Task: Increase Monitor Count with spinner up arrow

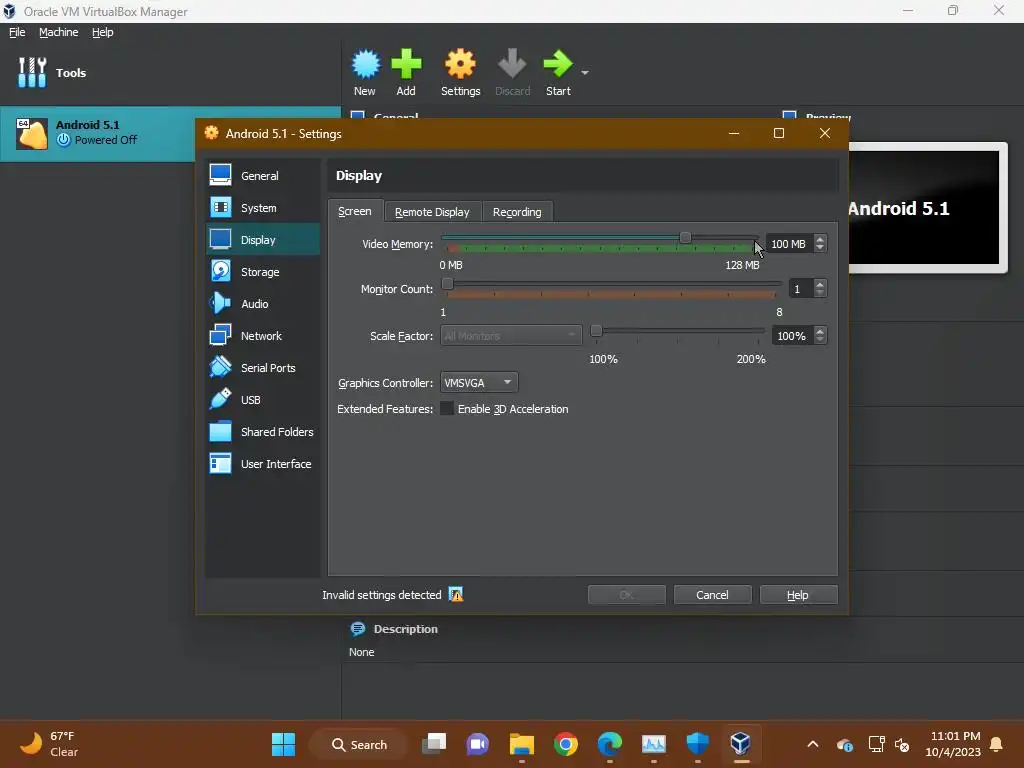Action: (820, 284)
